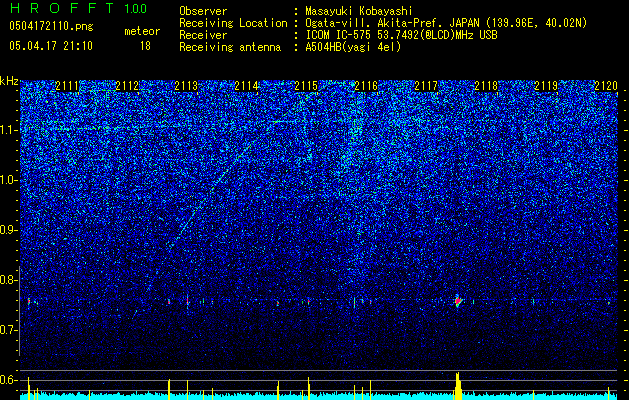Click antenna text A504HB(yagi 4el)
The image size is (629, 400).
[353, 47]
